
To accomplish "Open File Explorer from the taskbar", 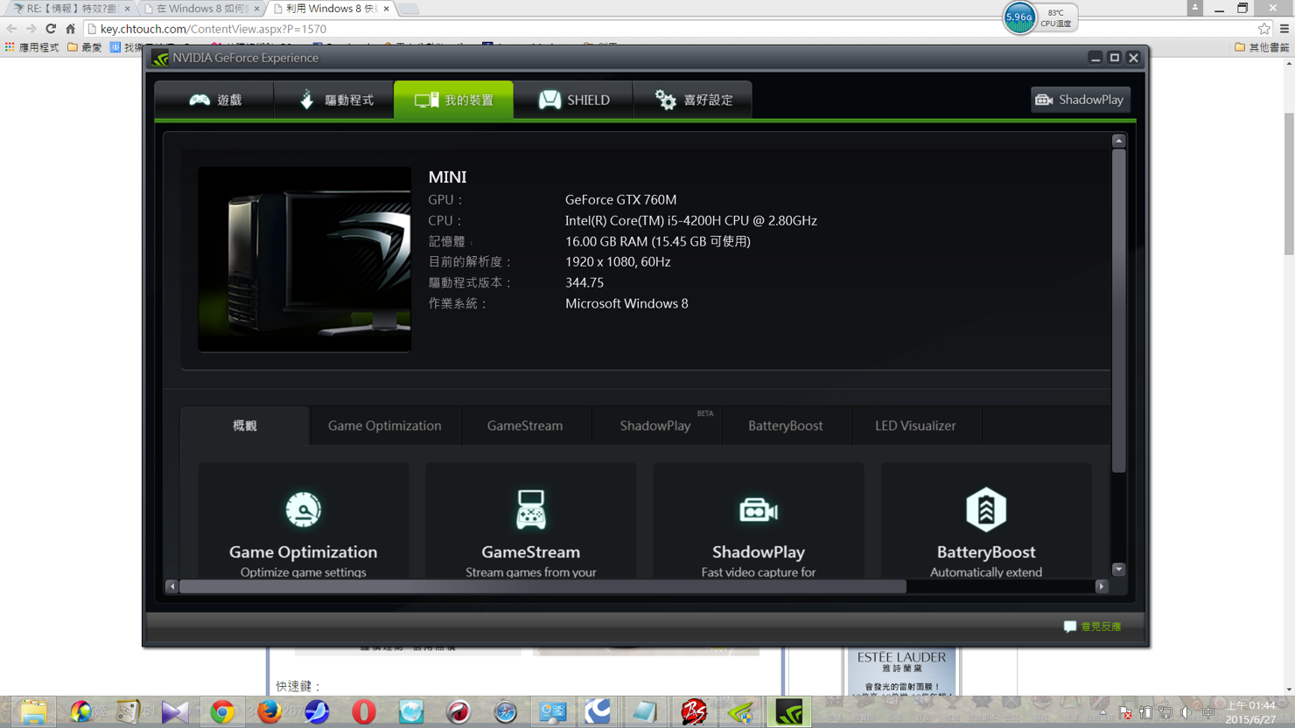I will coord(32,711).
